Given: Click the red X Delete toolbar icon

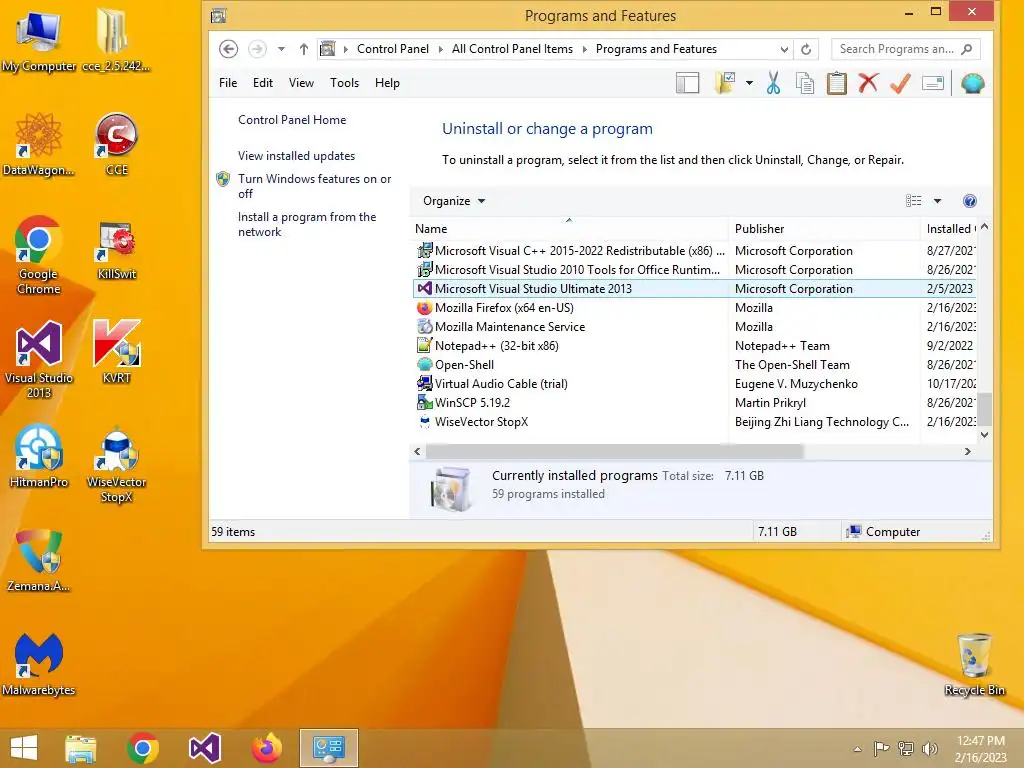Looking at the screenshot, I should (868, 83).
